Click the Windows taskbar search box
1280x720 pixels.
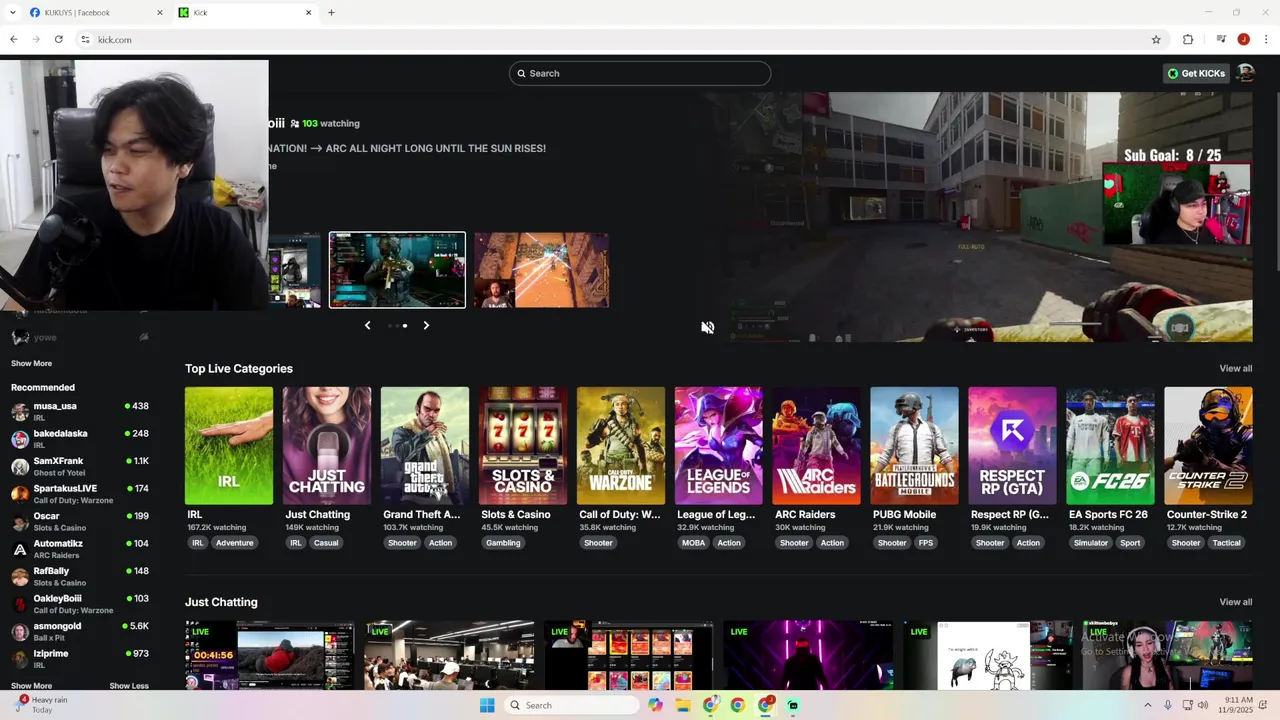(571, 705)
